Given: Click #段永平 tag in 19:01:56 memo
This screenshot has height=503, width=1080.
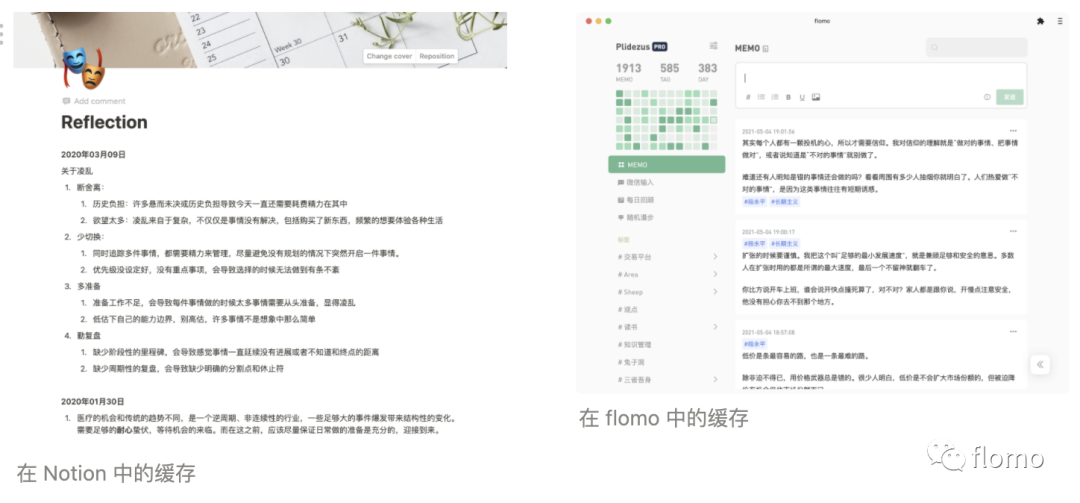Looking at the screenshot, I should (754, 202).
